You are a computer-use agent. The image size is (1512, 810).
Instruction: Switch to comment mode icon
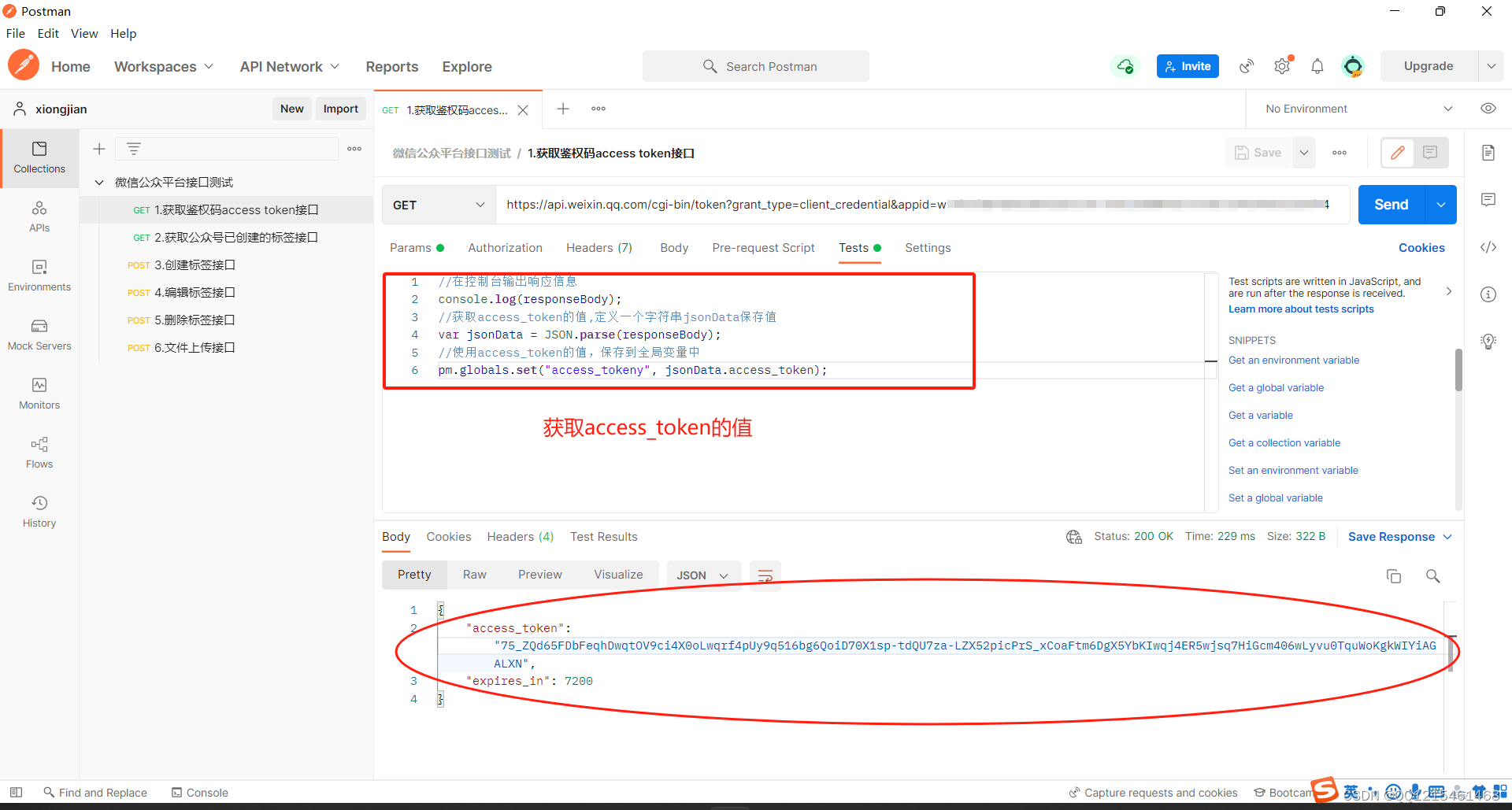tap(1430, 153)
